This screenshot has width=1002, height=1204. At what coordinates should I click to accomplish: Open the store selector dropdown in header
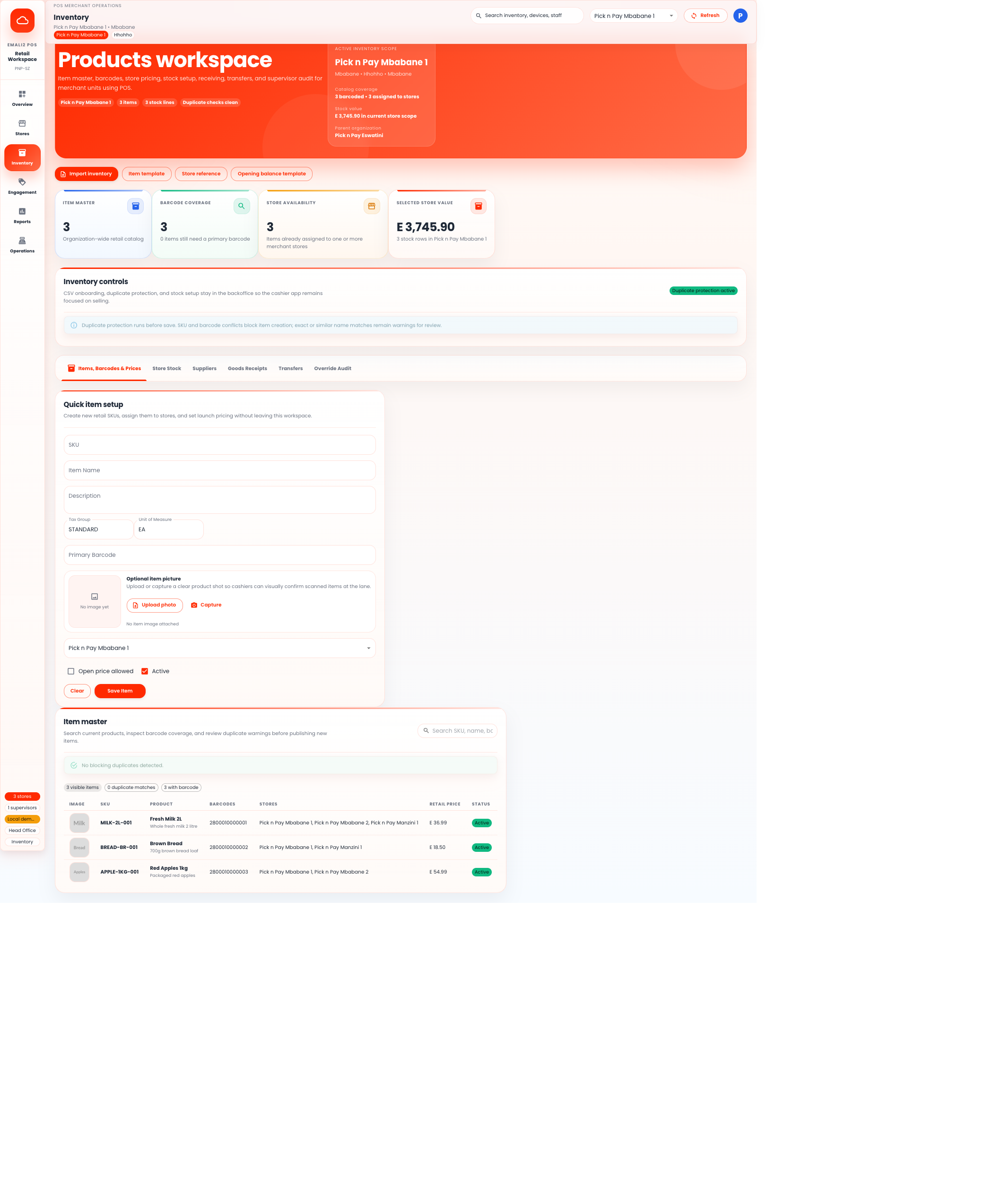click(x=633, y=16)
